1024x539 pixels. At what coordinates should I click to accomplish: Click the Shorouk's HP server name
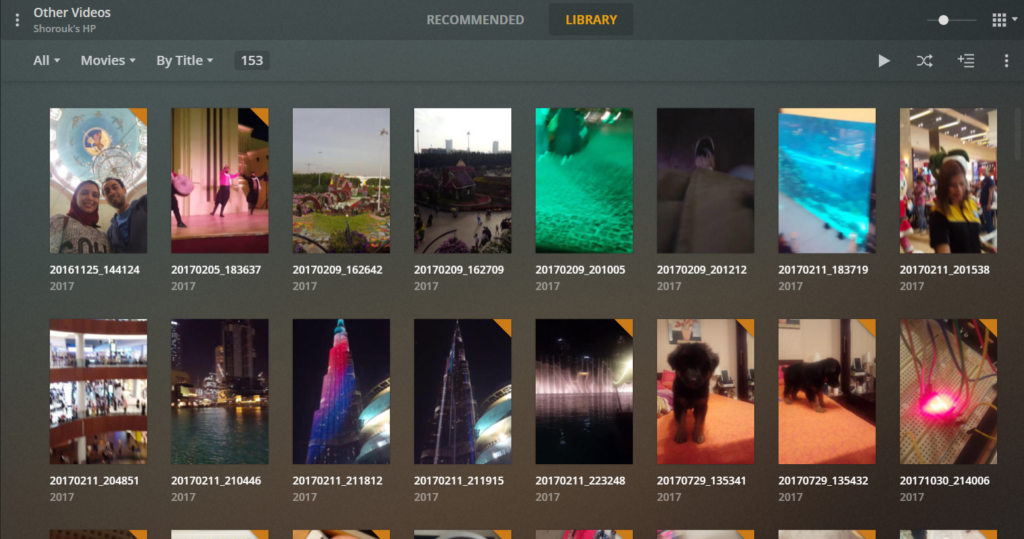coord(65,29)
